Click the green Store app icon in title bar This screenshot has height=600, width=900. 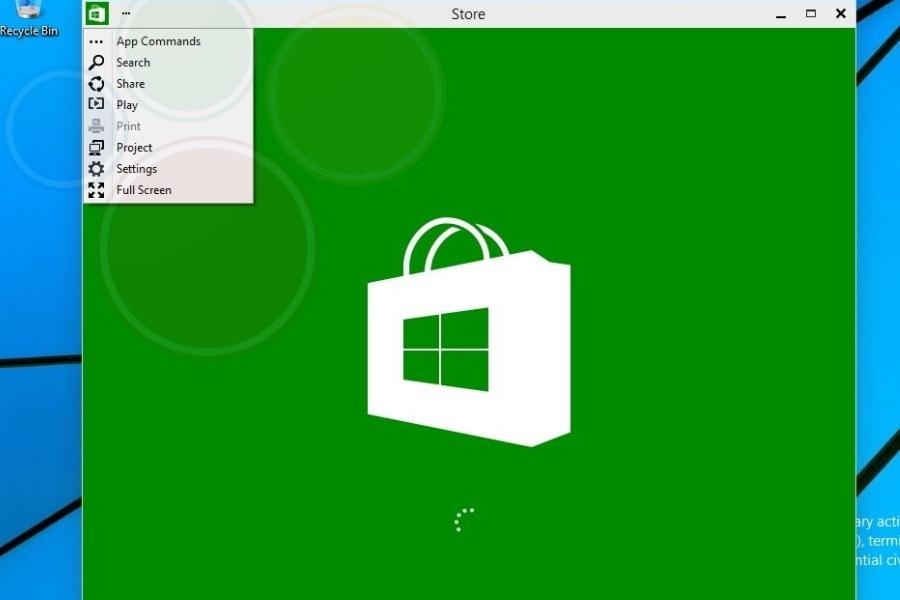pos(97,14)
